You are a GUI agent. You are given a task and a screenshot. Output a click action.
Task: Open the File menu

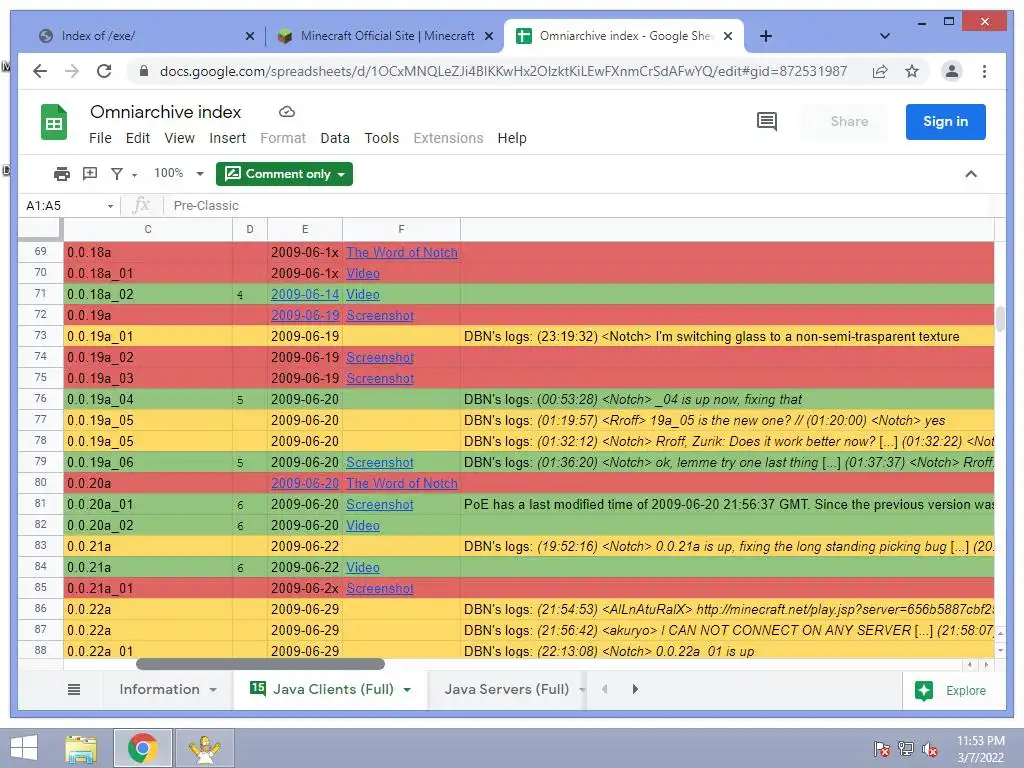coord(100,138)
